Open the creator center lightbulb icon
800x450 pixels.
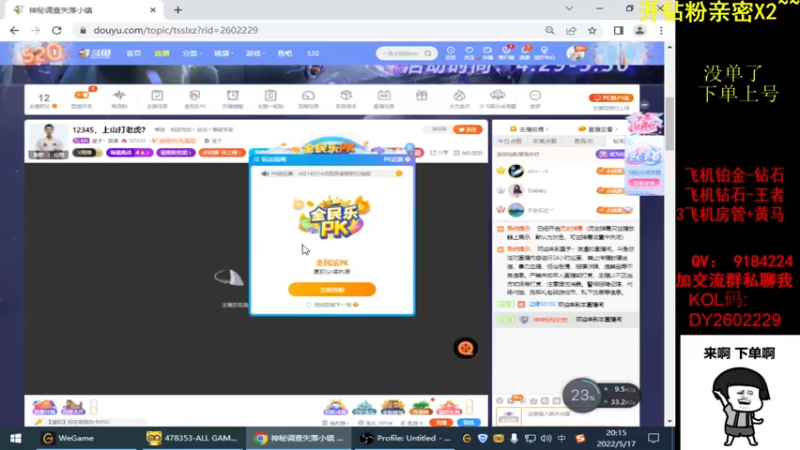(x=544, y=53)
